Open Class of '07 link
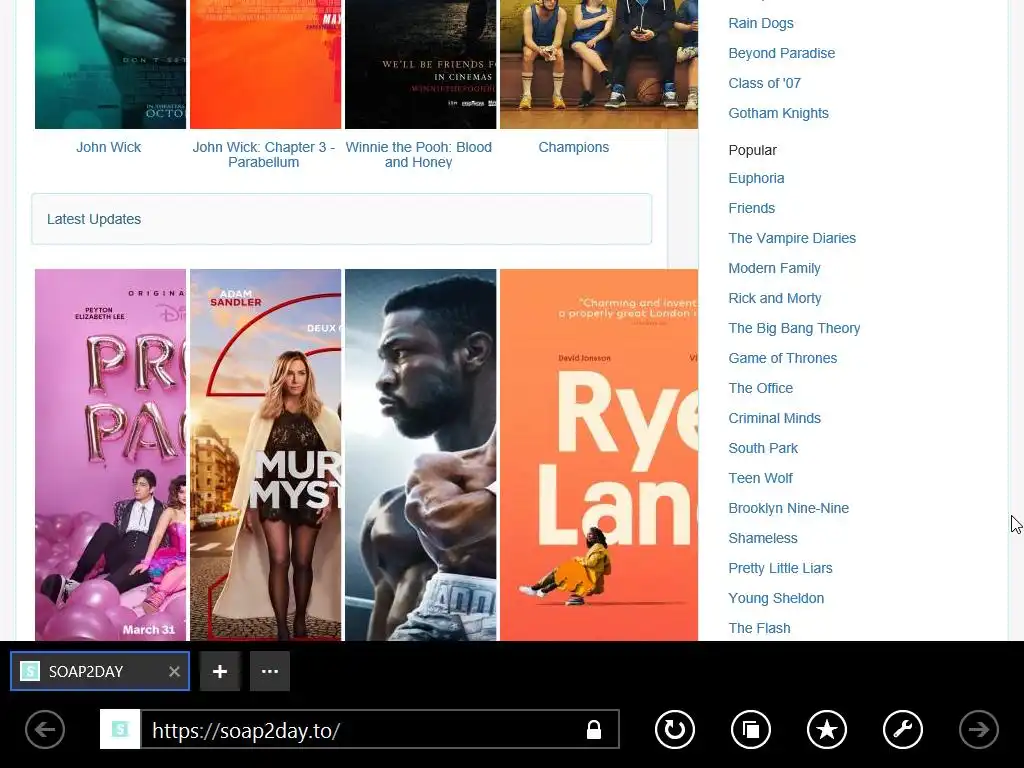Screen dimensions: 1024x768 [x=764, y=83]
